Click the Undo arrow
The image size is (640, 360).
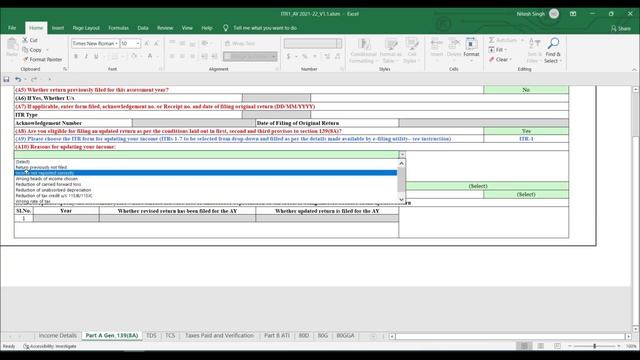tap(18, 79)
